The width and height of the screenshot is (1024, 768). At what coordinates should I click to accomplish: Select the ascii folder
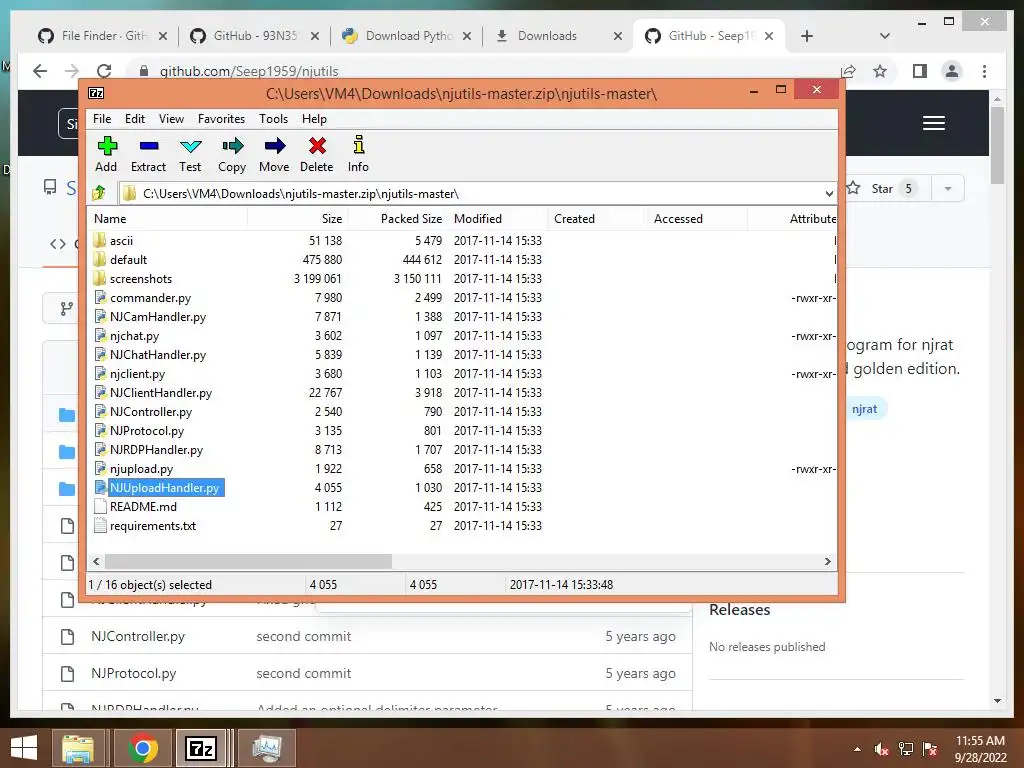121,241
